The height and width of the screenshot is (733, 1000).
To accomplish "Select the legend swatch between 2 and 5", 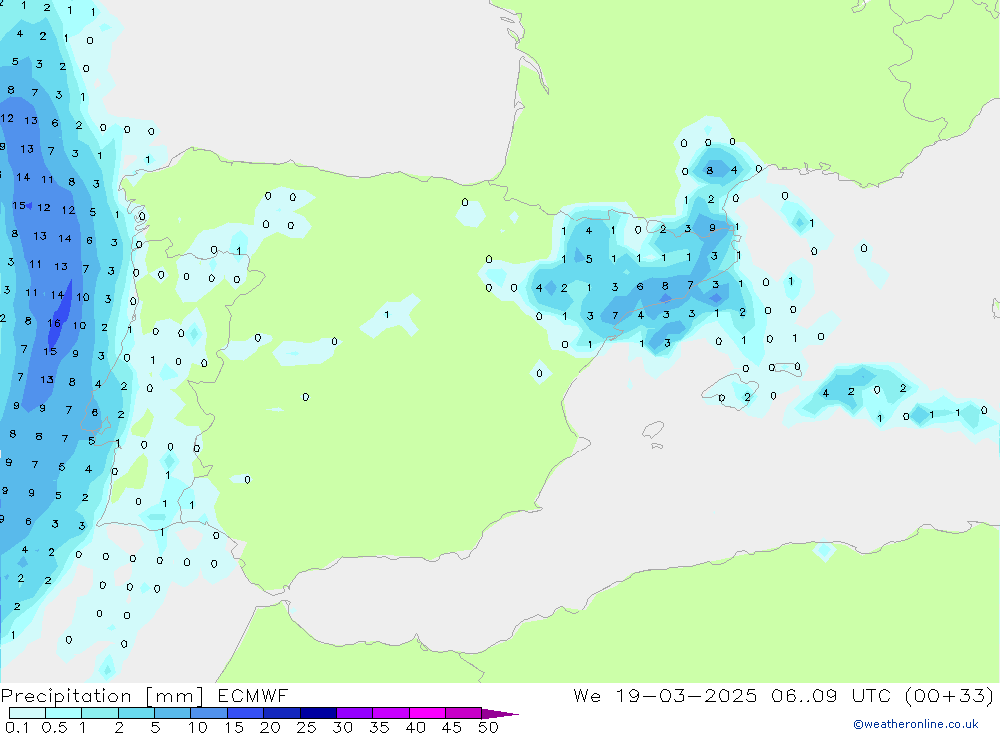I will pyautogui.click(x=136, y=713).
